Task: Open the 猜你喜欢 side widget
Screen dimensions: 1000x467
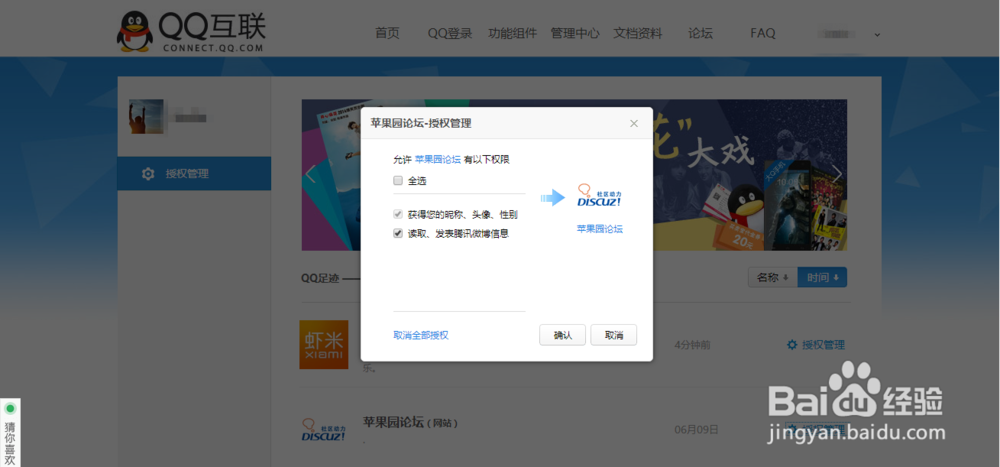Action: point(10,433)
